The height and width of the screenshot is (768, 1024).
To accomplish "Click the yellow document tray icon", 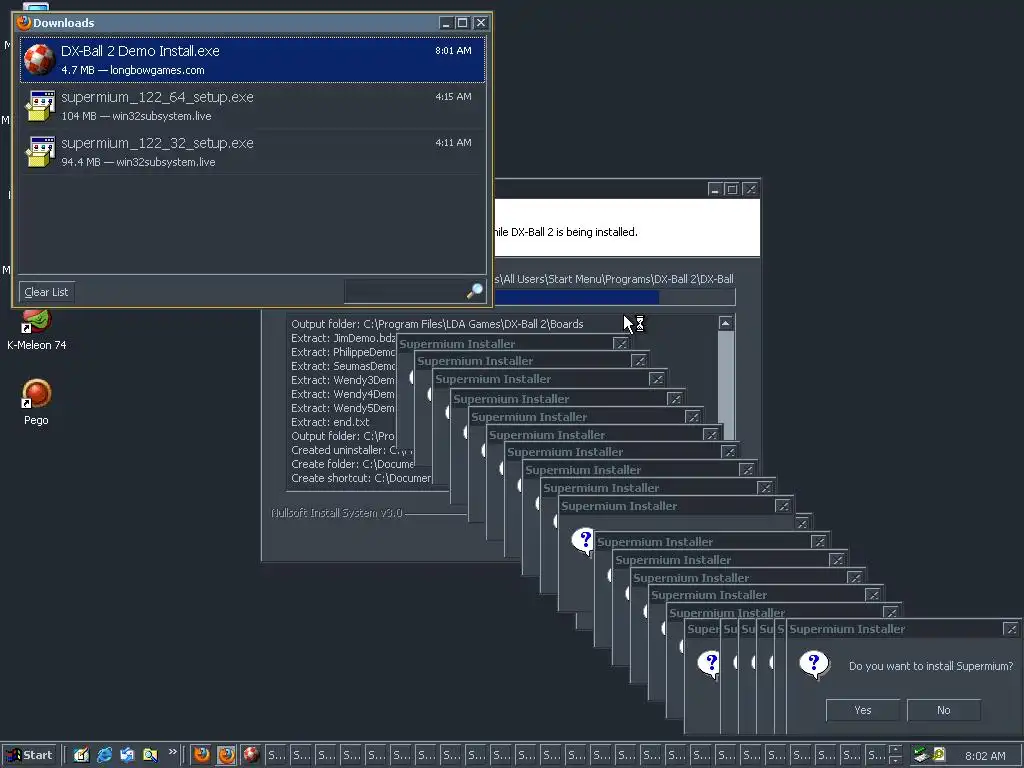I will pyautogui.click(x=938, y=755).
